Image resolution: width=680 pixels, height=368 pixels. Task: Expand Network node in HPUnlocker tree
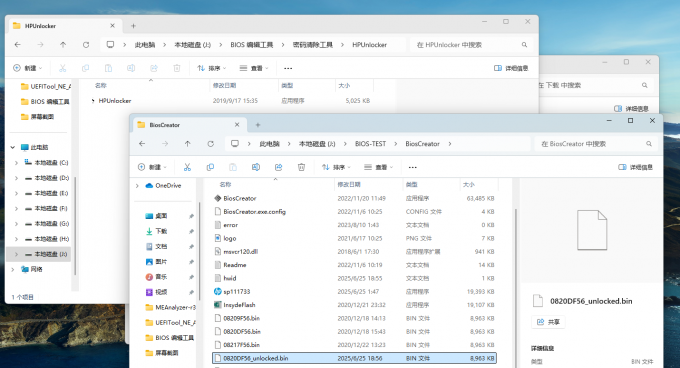point(13,269)
